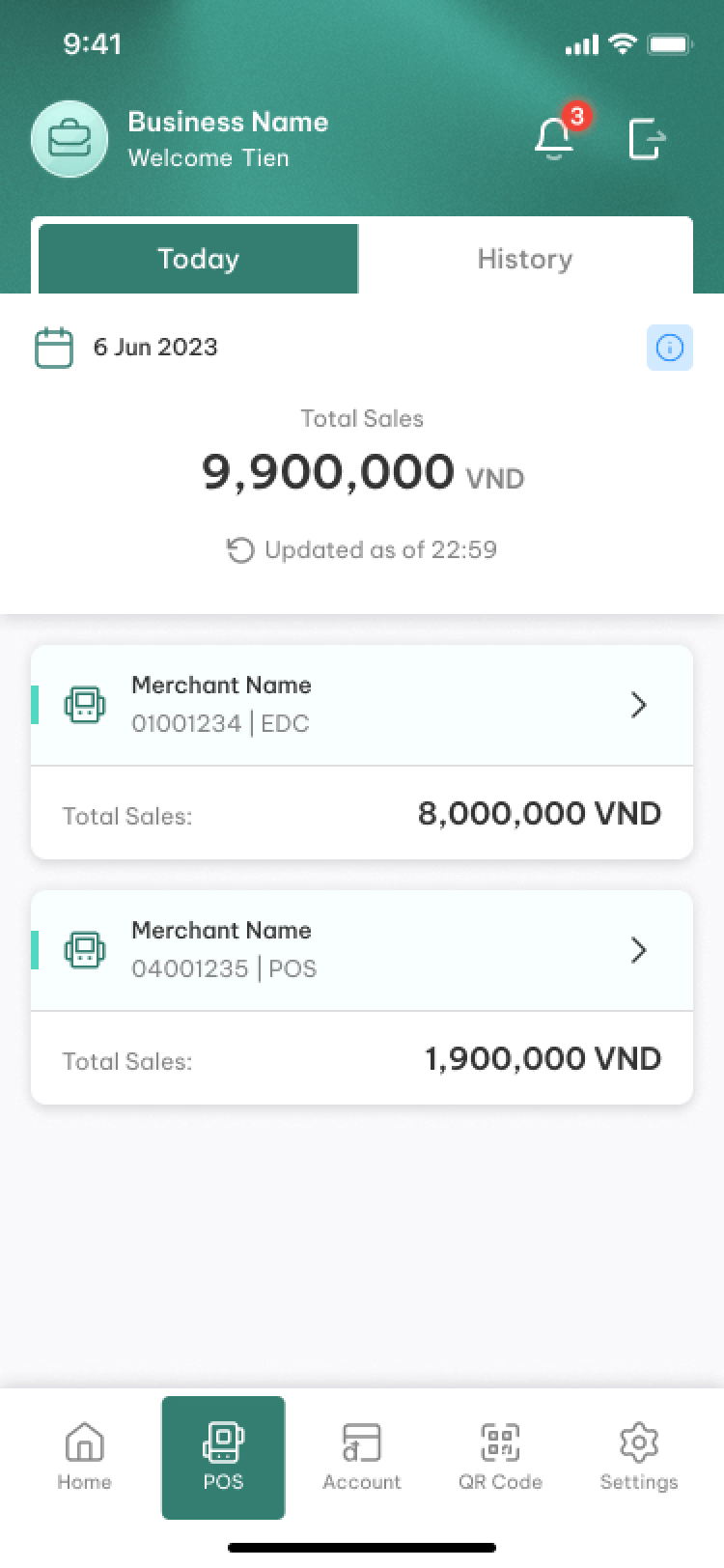Tap the EDC terminal device icon
This screenshot has width=724, height=1568.
pos(85,705)
